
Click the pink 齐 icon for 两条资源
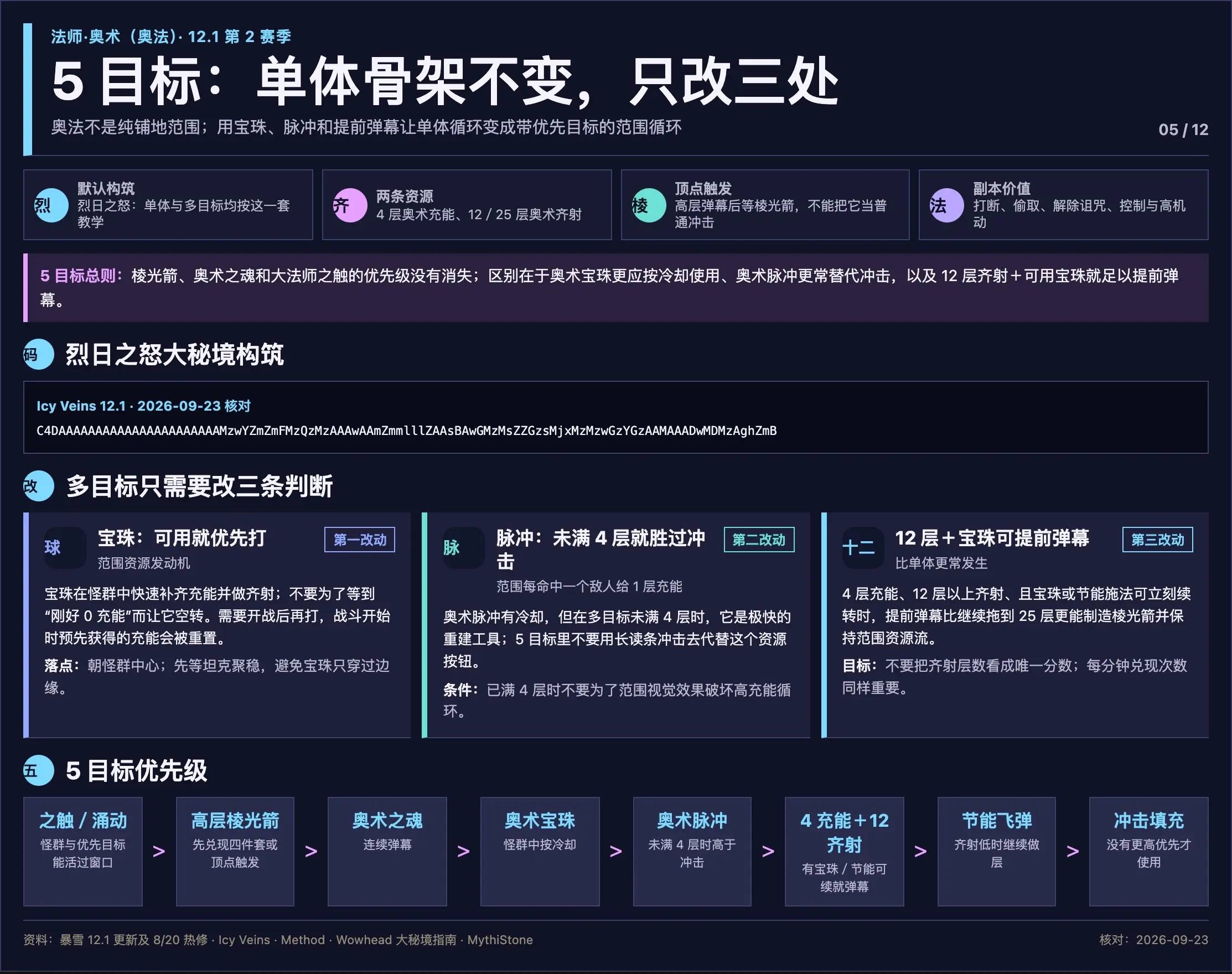[x=350, y=205]
